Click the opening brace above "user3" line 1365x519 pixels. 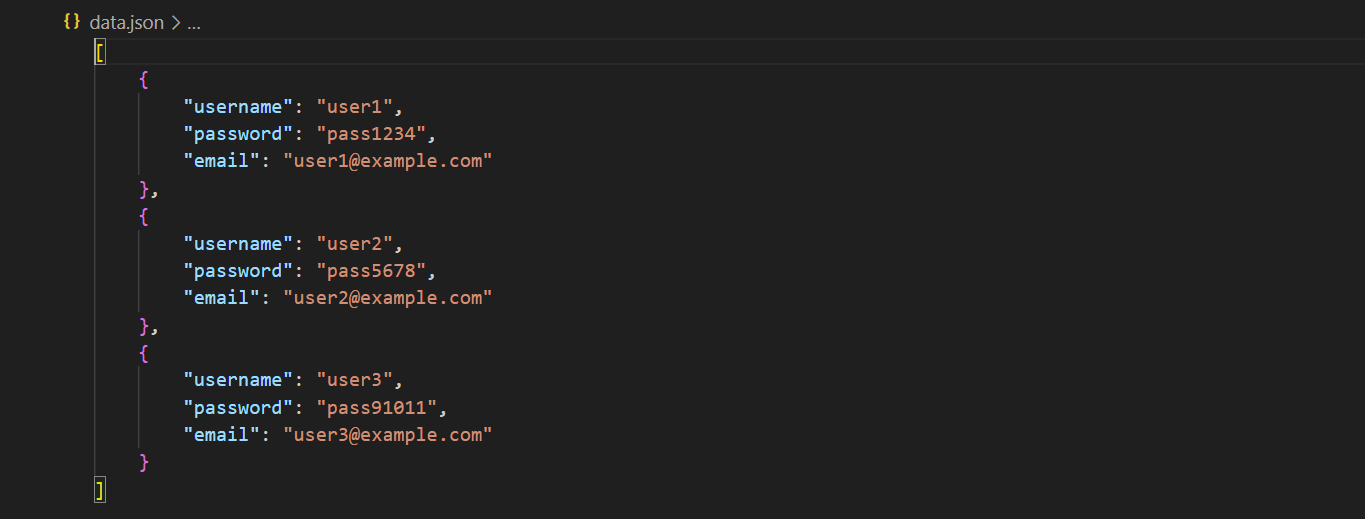(x=144, y=353)
